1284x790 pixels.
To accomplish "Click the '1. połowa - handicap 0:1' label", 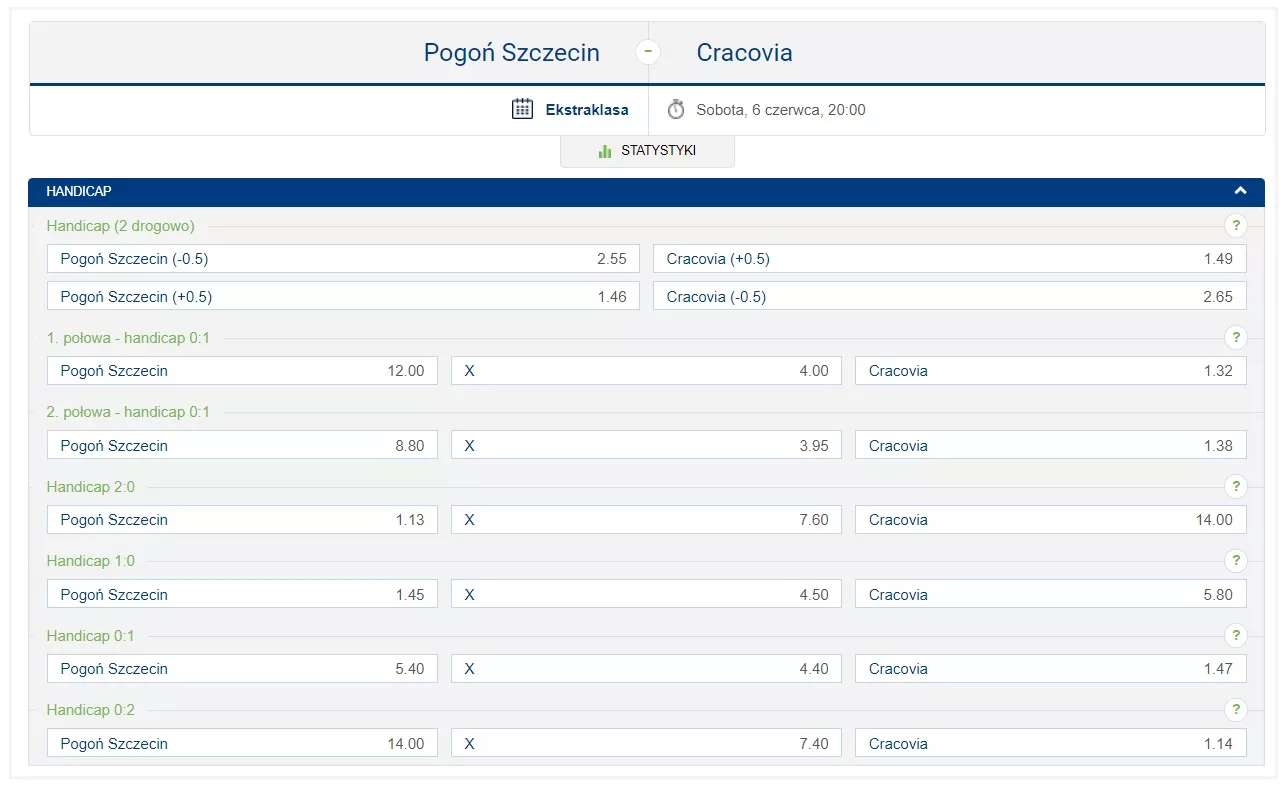I will 128,338.
